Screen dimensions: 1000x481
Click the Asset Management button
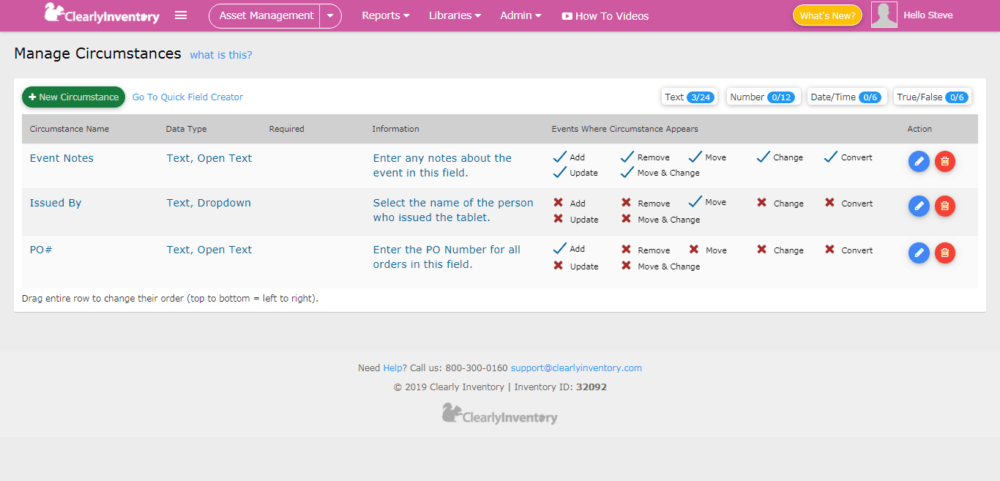[265, 16]
